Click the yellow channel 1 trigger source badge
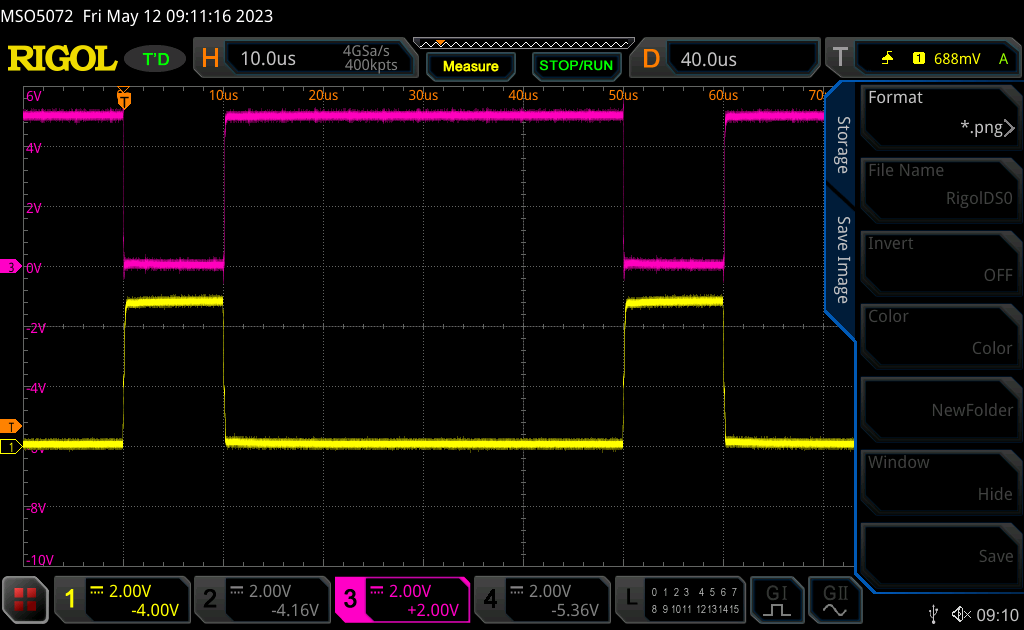This screenshot has width=1024, height=630. tap(918, 59)
